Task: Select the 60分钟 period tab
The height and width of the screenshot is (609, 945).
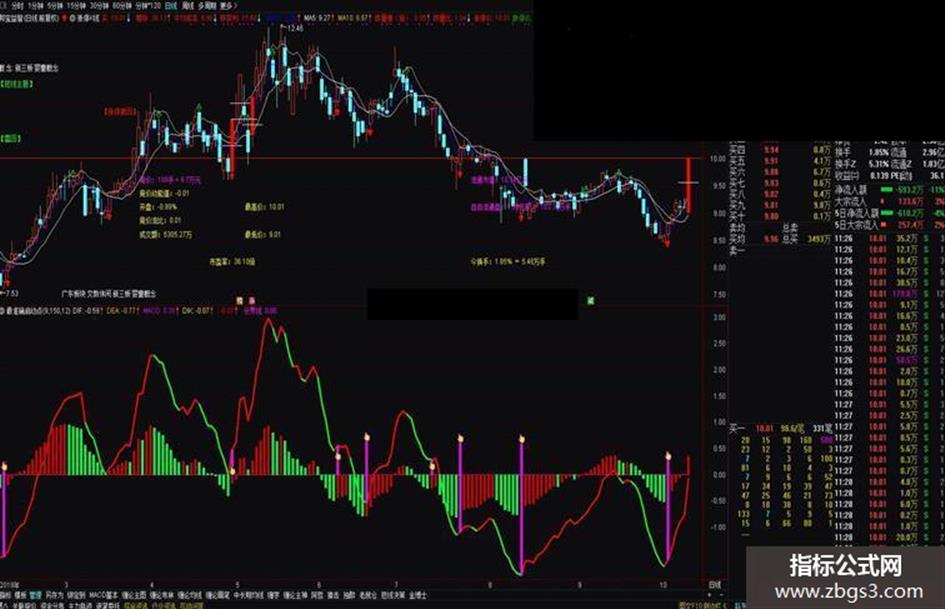Action: pos(123,5)
